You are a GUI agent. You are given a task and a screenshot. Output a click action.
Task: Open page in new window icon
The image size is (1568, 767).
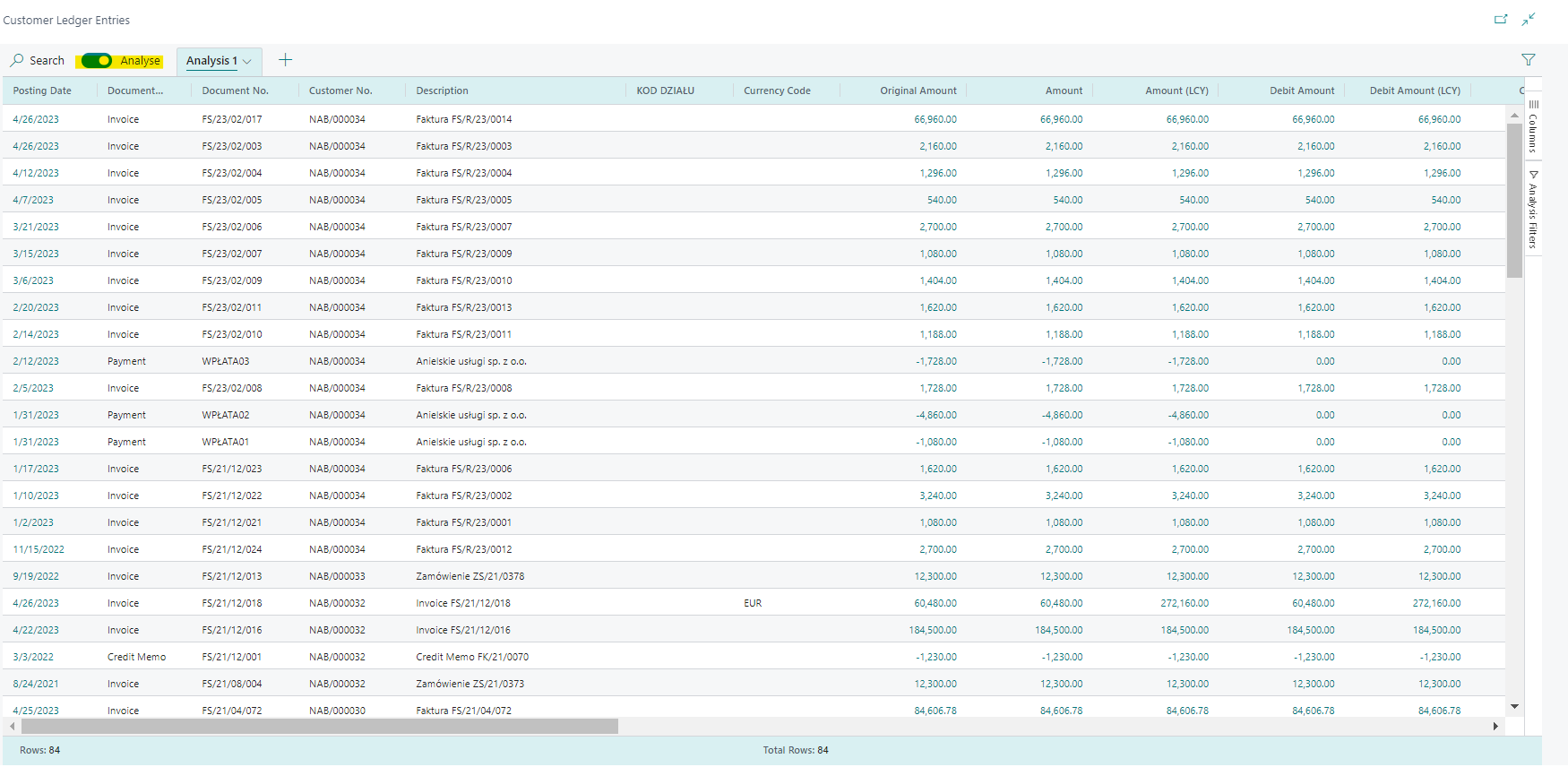point(1501,19)
